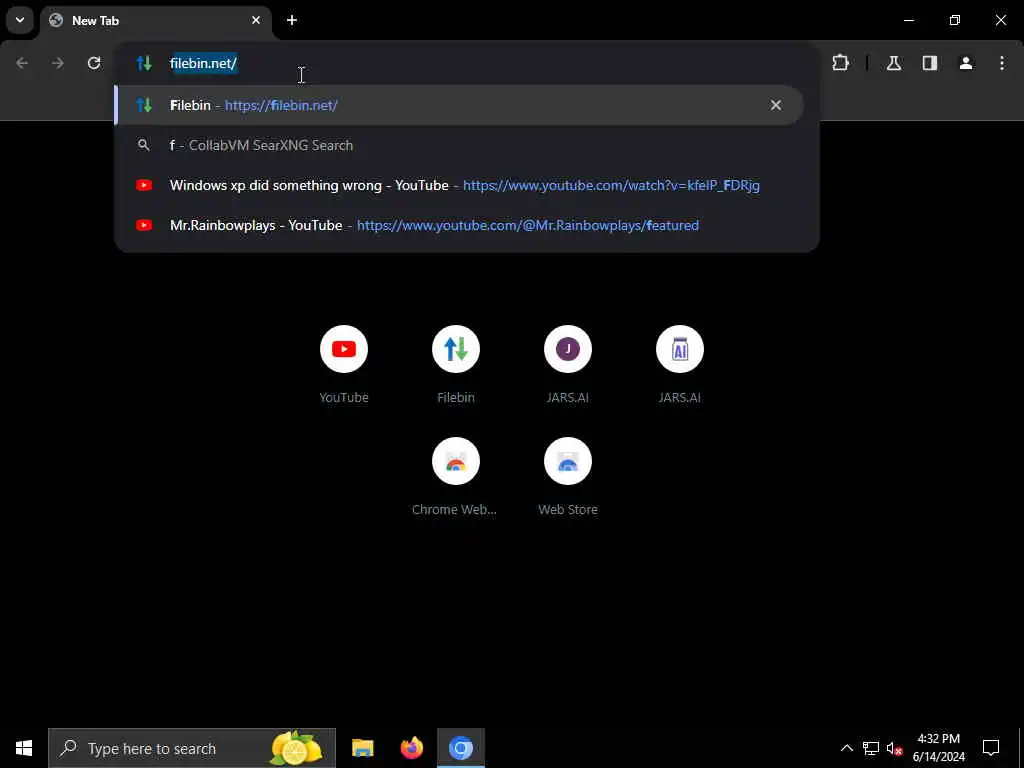
Task: Click the forward navigation arrow
Action: [58, 63]
